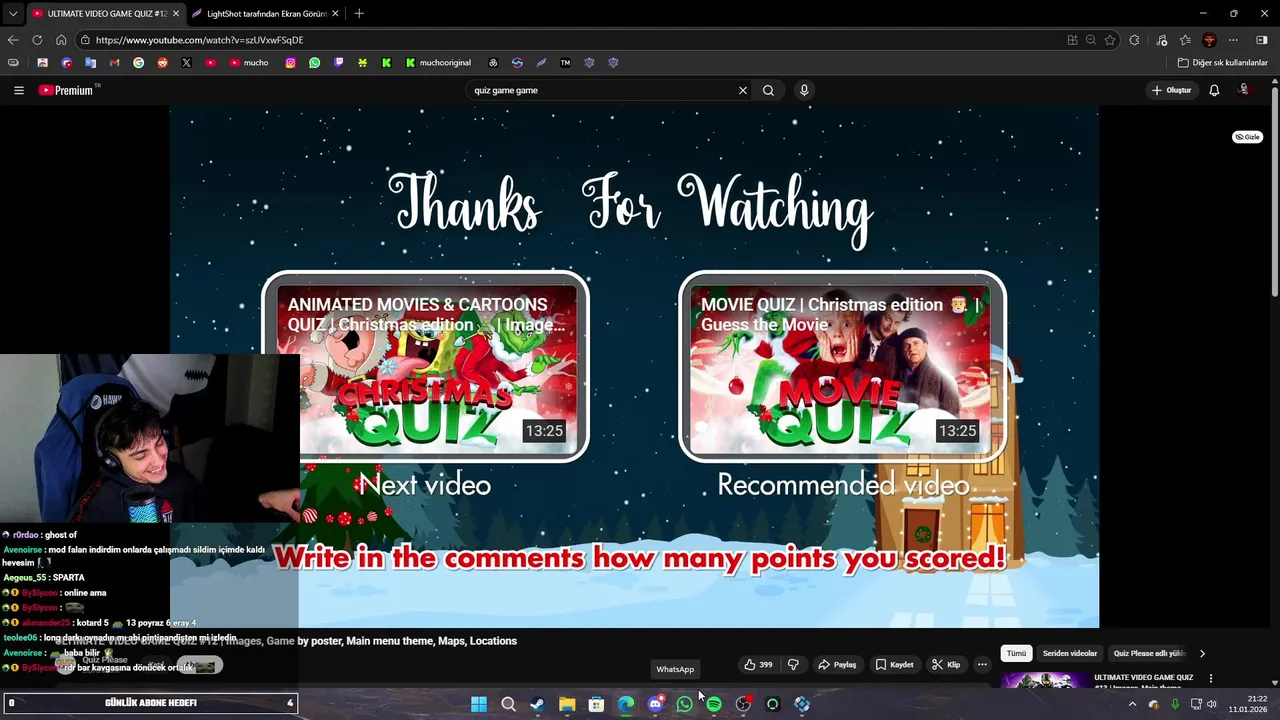Screen dimensions: 1280x720
Task: Open Instagram bookmark
Action: point(290,63)
